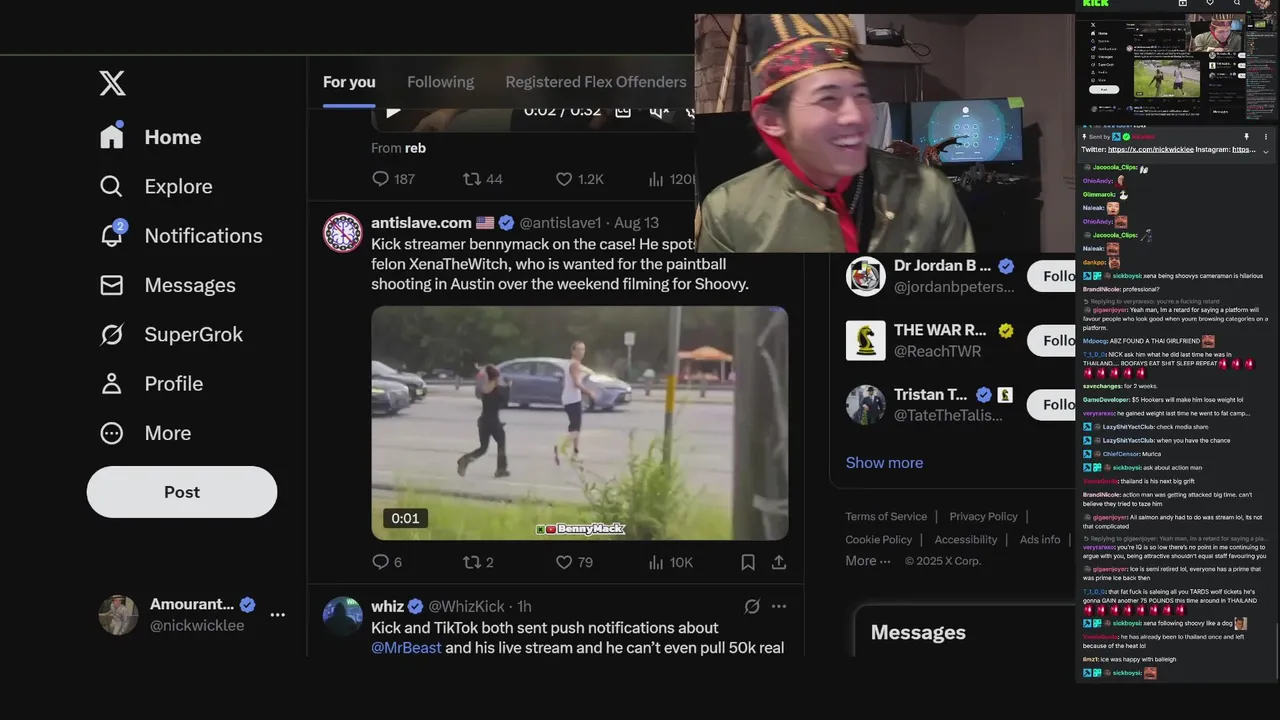Click the @nickwicklee account avatar

pos(118,615)
